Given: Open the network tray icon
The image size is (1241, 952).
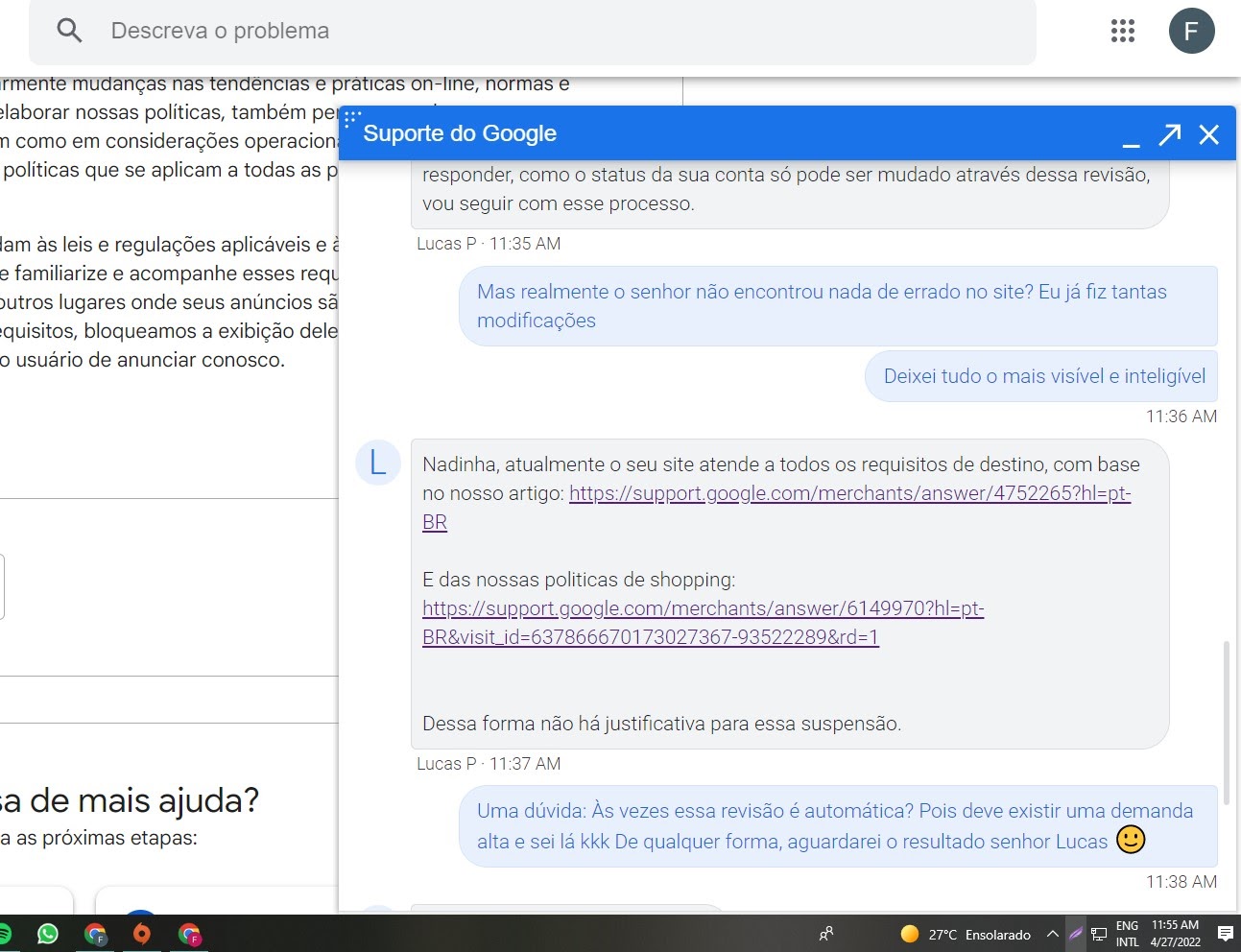Looking at the screenshot, I should pyautogui.click(x=1099, y=934).
